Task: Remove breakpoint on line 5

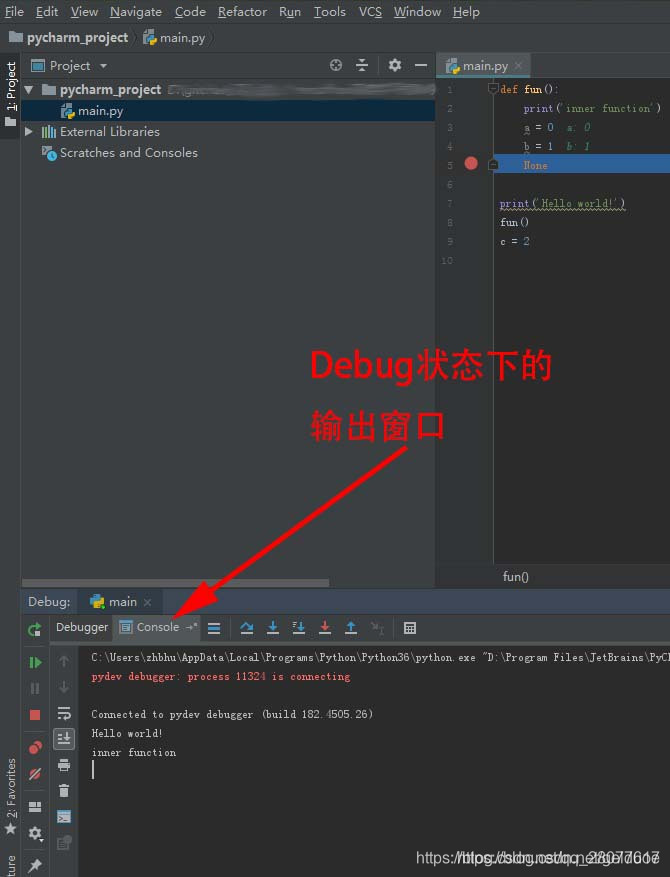Action: [471, 163]
